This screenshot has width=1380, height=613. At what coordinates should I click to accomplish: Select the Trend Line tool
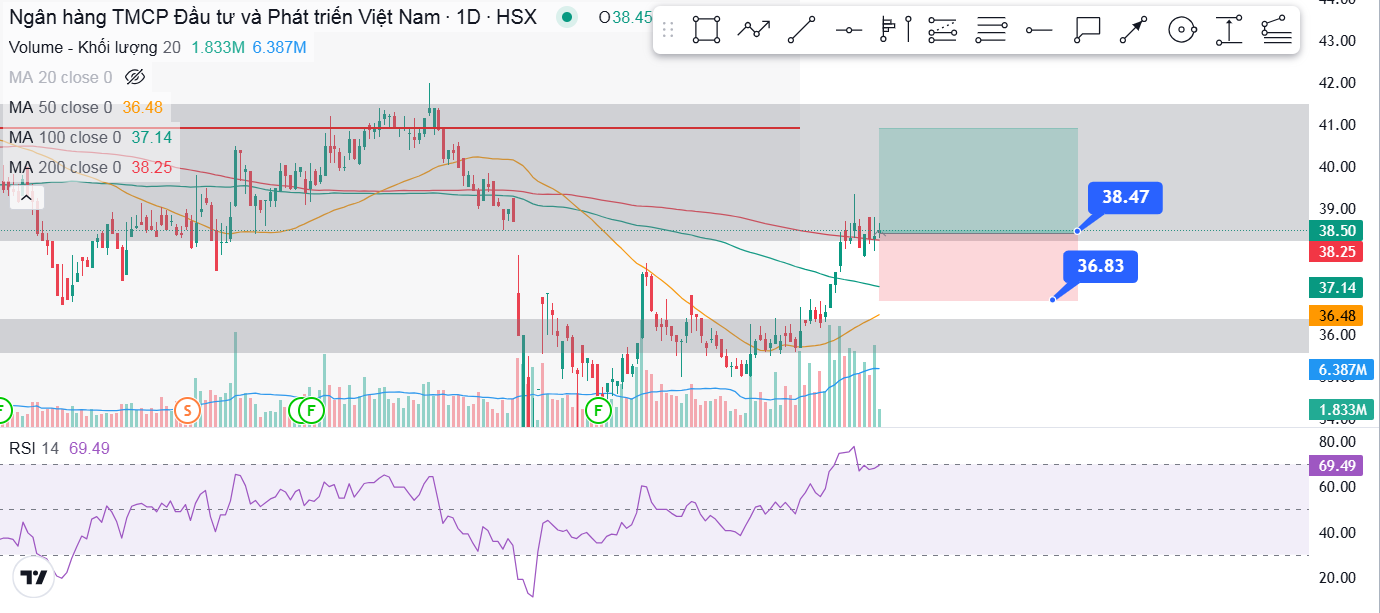tap(802, 31)
